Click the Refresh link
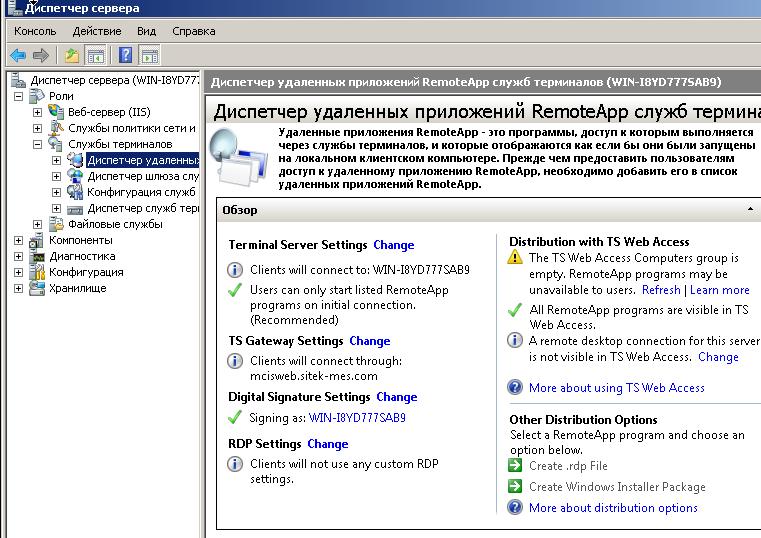Image resolution: width=761 pixels, height=538 pixels. coord(661,290)
